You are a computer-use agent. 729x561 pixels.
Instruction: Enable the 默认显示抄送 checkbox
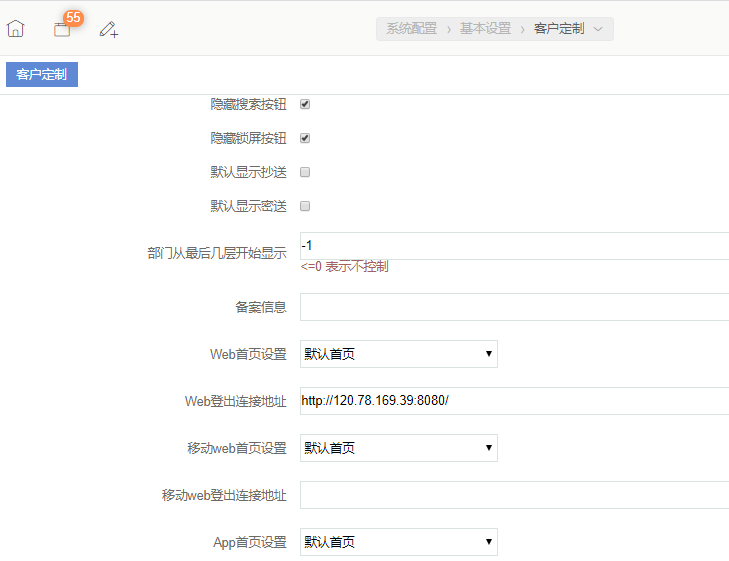[x=306, y=172]
